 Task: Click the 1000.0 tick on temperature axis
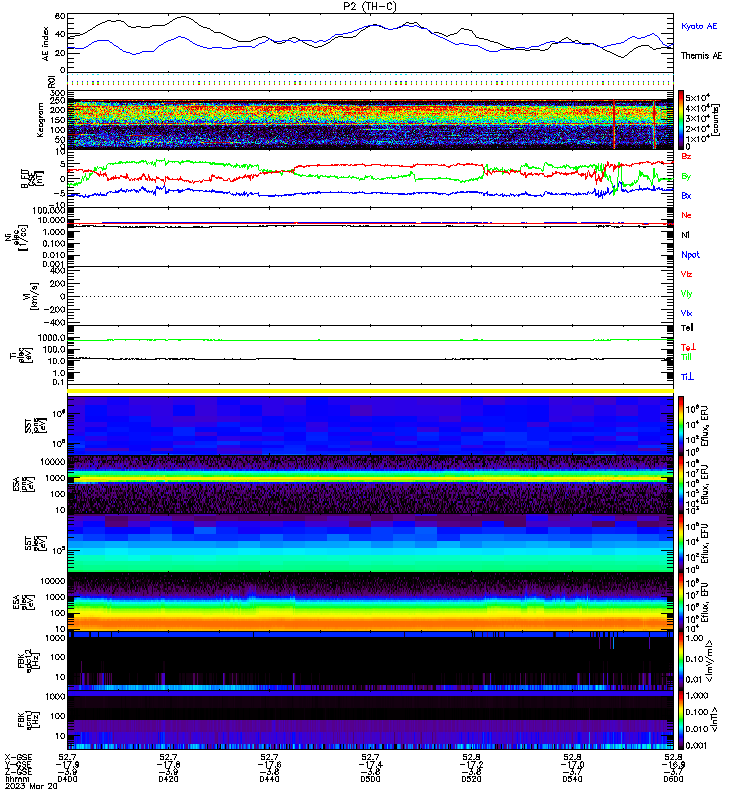[x=52, y=338]
